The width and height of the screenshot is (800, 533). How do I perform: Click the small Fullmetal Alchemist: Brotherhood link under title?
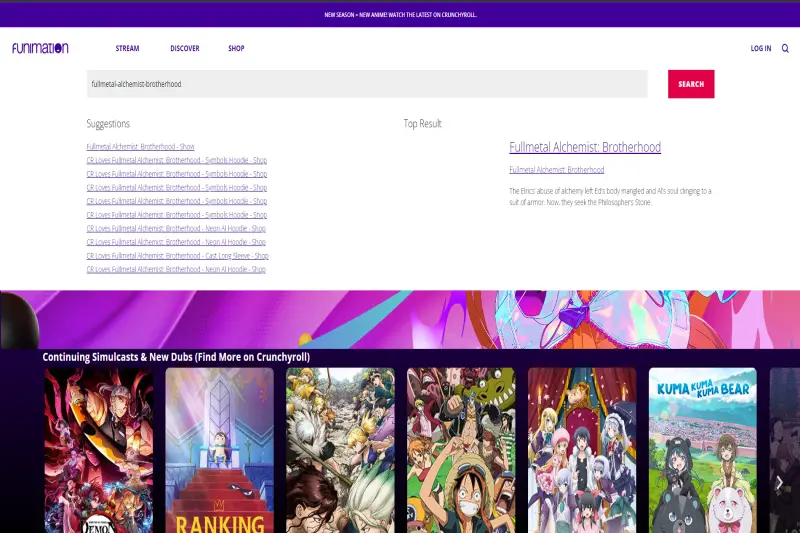click(x=557, y=169)
